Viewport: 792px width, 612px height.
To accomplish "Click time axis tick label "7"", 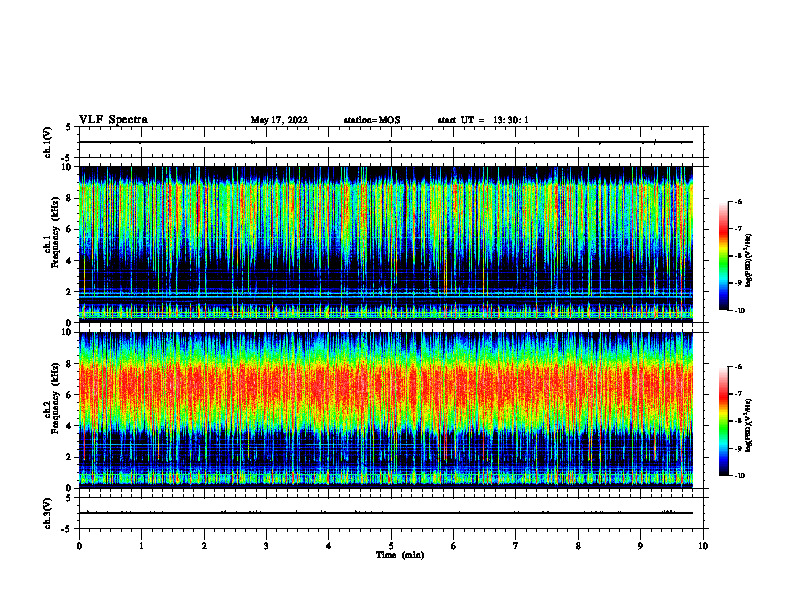I will [x=516, y=546].
